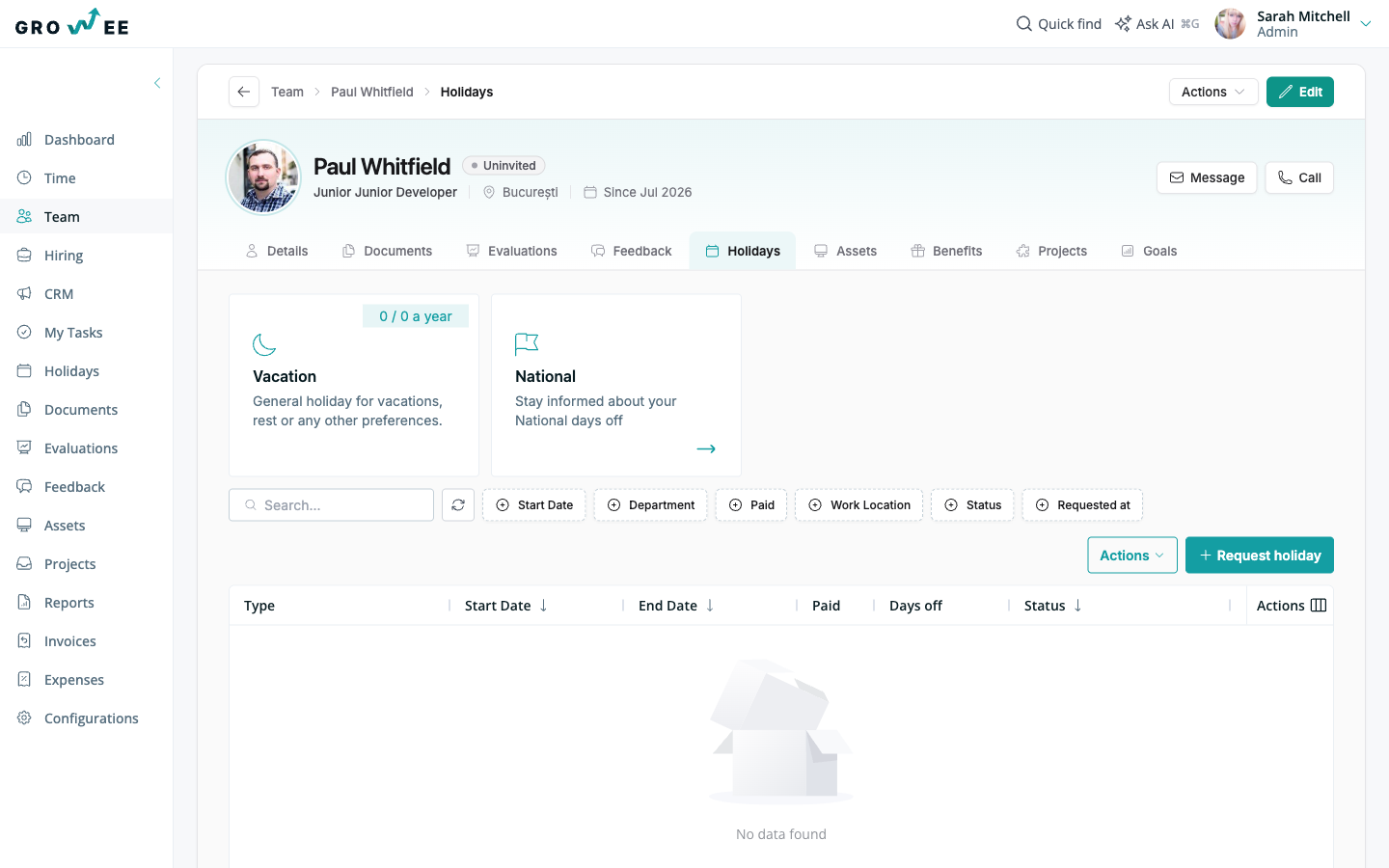This screenshot has height=868, width=1389.
Task: Add the Start Date filter
Action: coord(534,505)
